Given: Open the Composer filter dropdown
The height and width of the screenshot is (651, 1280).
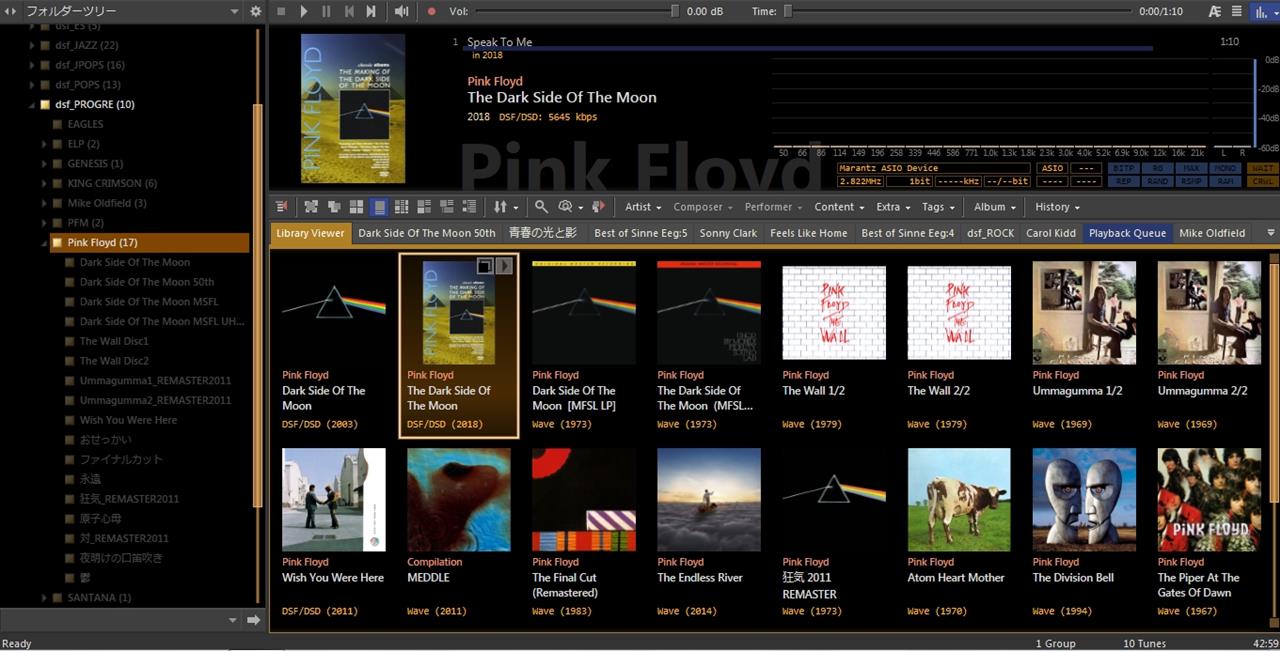Looking at the screenshot, I should (703, 207).
